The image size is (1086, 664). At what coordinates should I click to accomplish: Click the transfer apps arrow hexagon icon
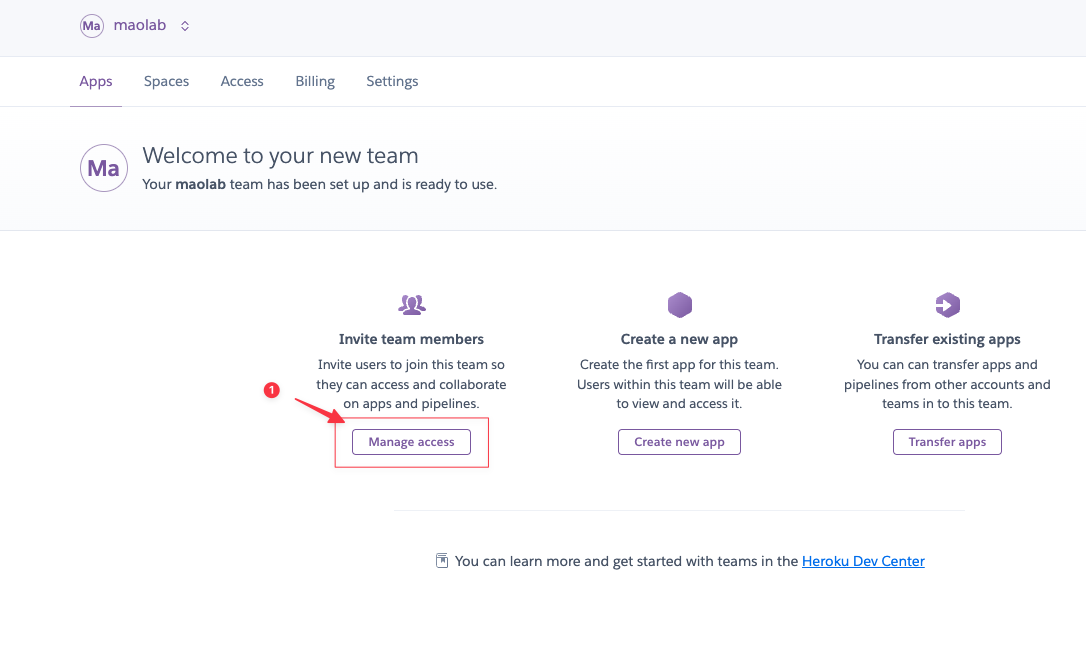pos(947,305)
